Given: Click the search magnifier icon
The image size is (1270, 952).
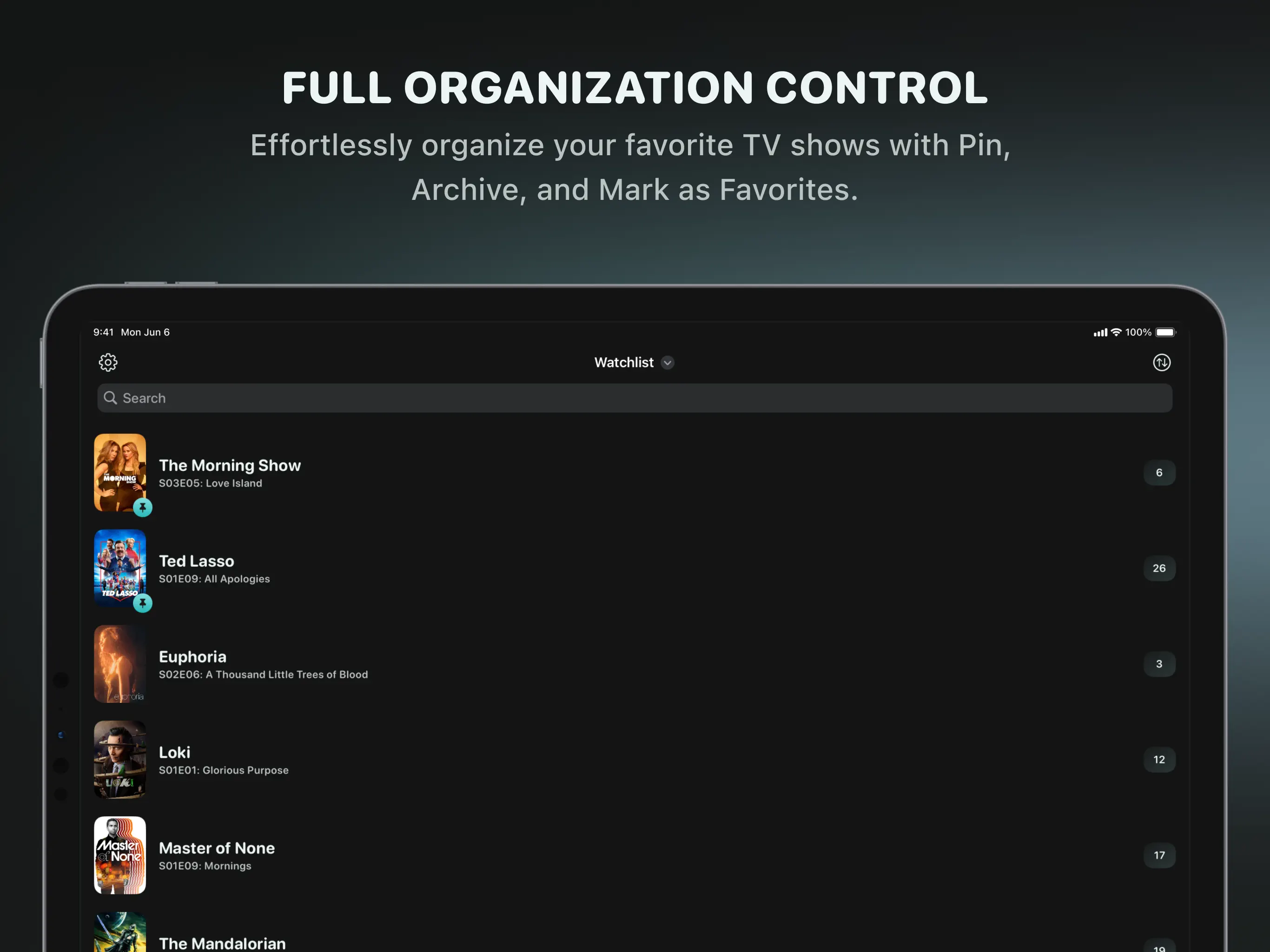Looking at the screenshot, I should pyautogui.click(x=110, y=398).
